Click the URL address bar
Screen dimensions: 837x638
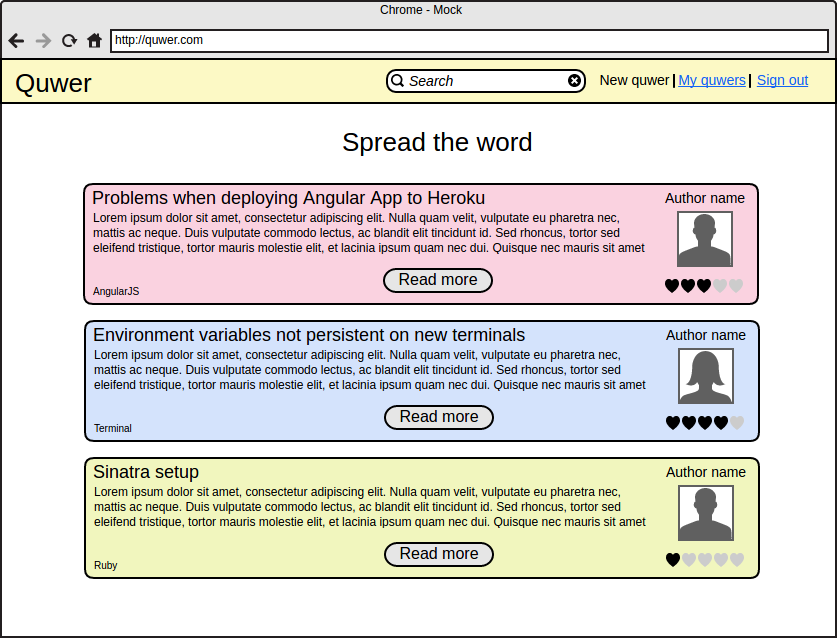point(469,41)
